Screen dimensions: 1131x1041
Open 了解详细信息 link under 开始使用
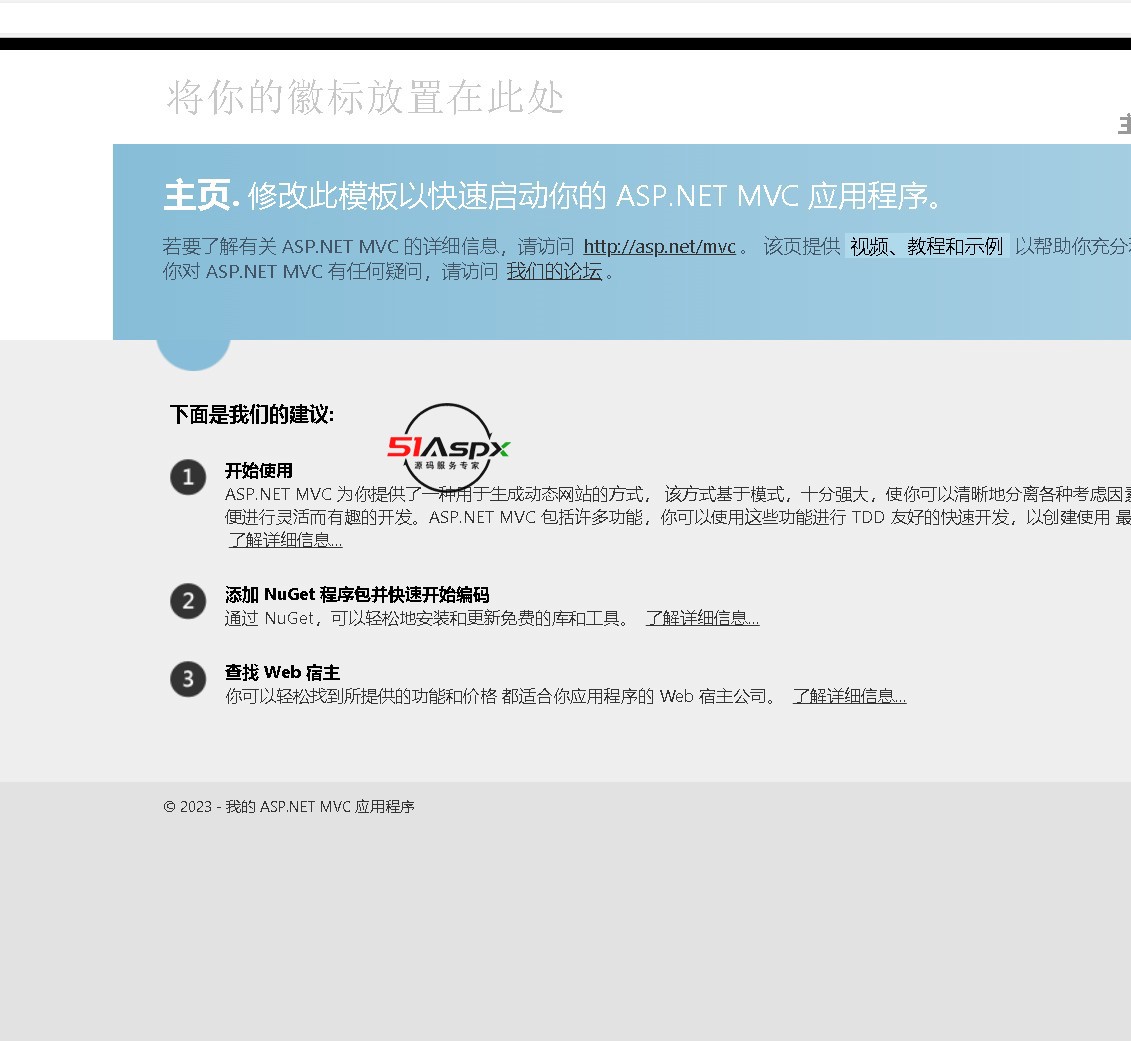click(285, 540)
